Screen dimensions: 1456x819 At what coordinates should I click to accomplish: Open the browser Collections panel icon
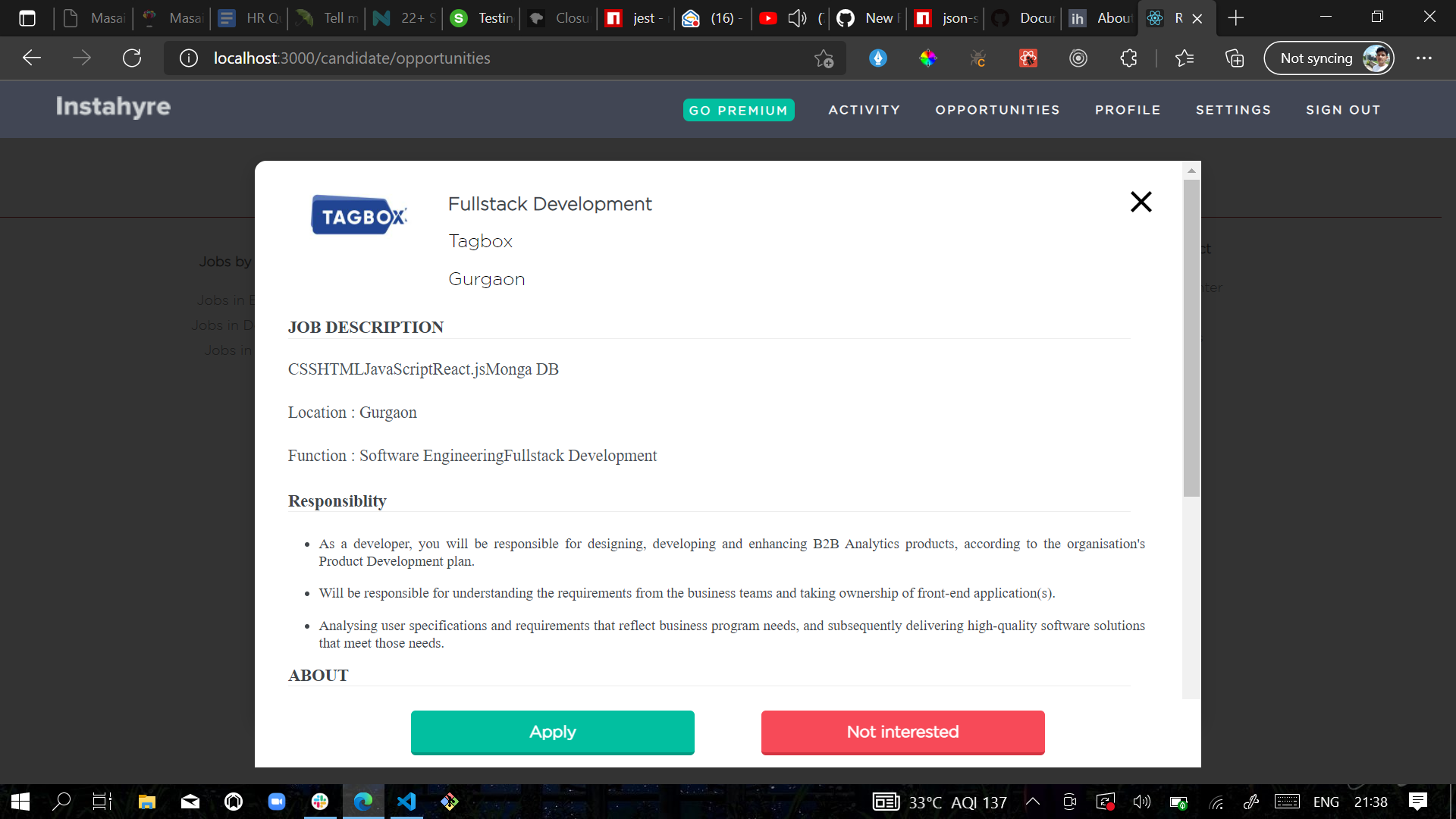point(1235,58)
